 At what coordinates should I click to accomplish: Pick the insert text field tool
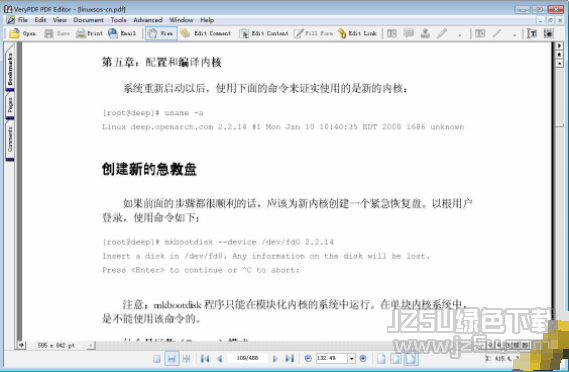tap(480, 33)
